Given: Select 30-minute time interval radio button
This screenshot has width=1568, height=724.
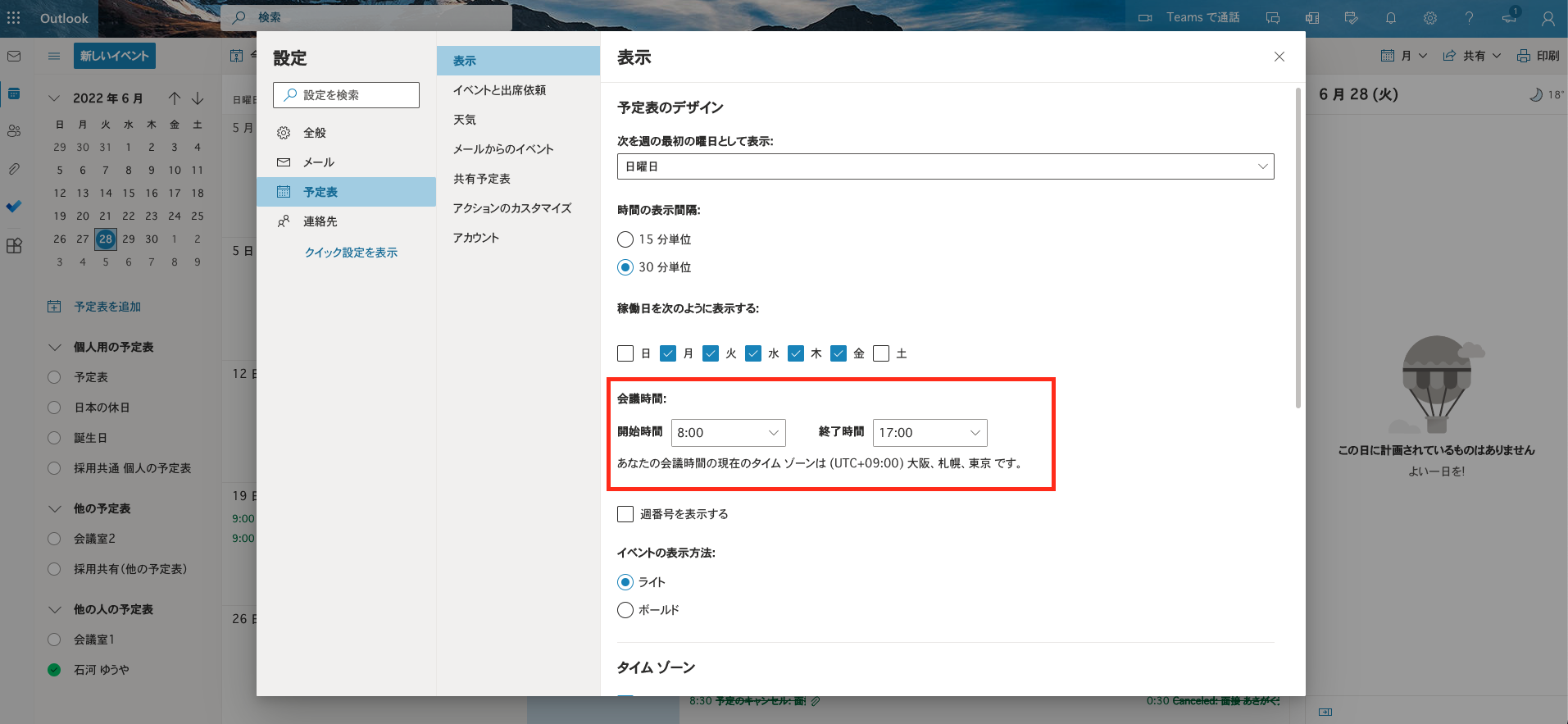Looking at the screenshot, I should [625, 267].
